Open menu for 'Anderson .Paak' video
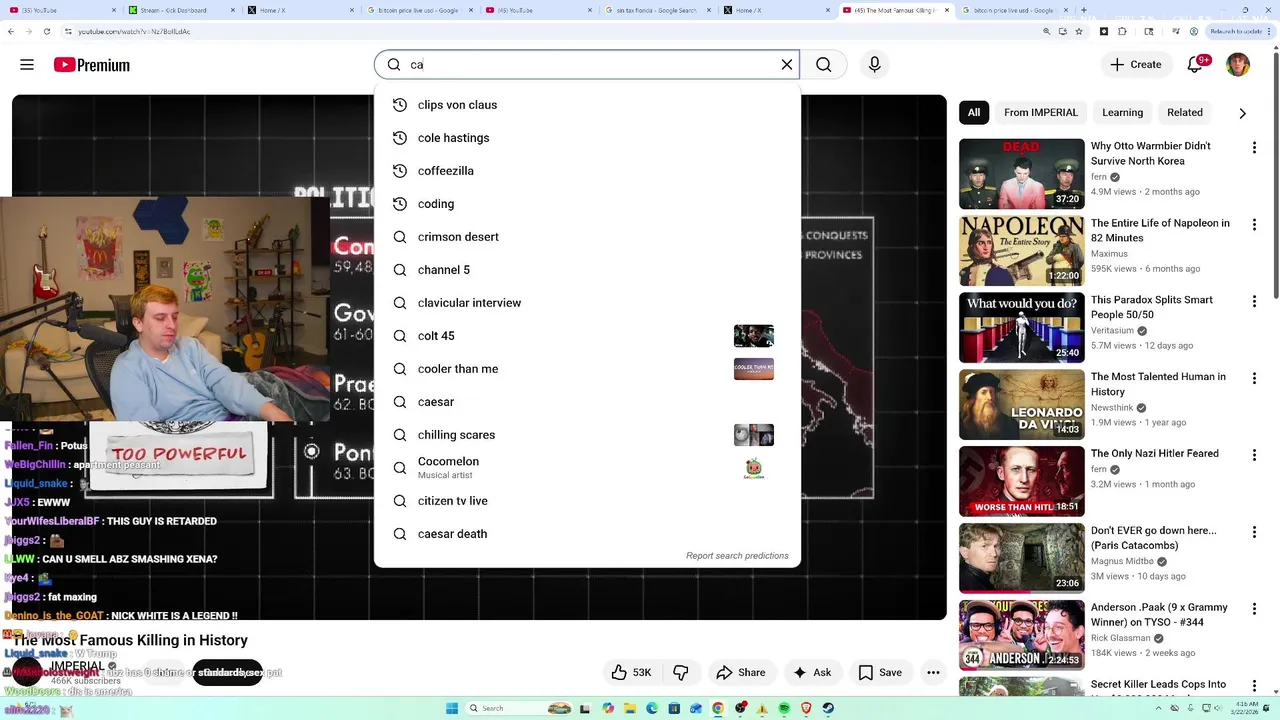 [x=1254, y=609]
